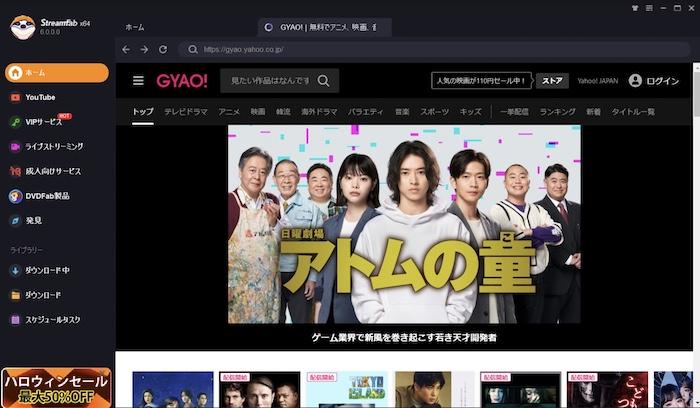Open Scheduled Tasks (スケジュールタスク) entry

[45, 320]
